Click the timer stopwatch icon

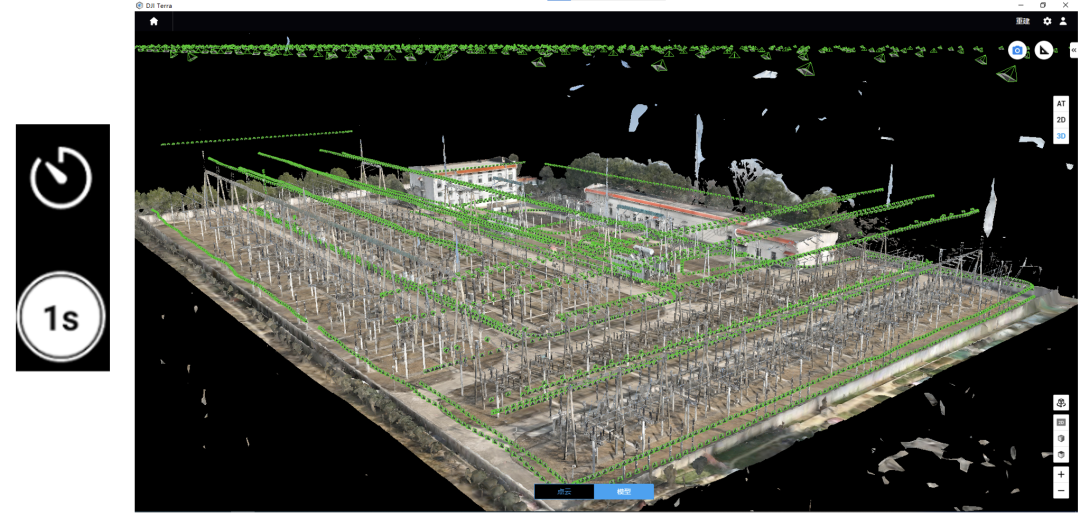point(62,178)
